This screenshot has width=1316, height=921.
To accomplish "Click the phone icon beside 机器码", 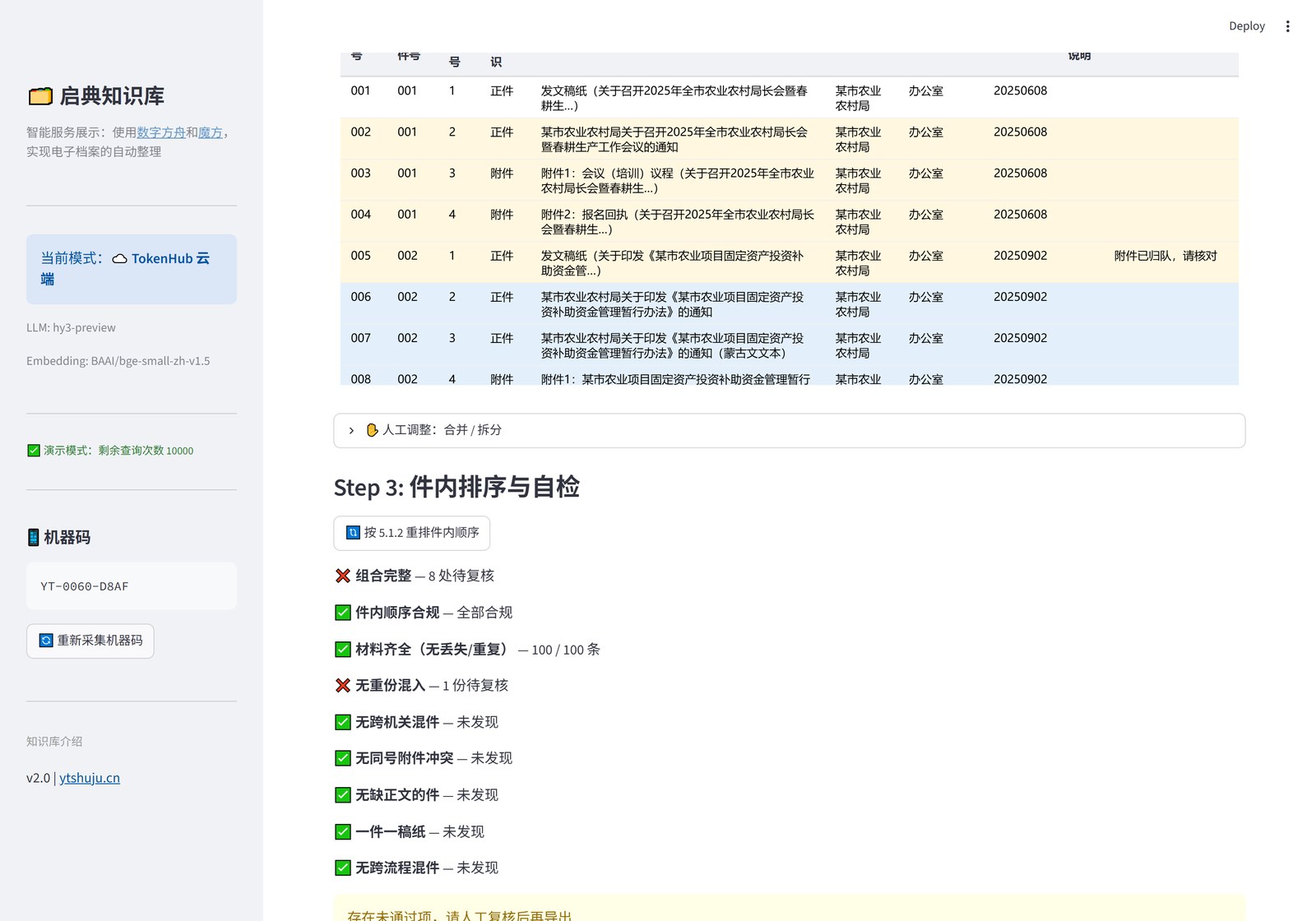I will click(x=33, y=538).
